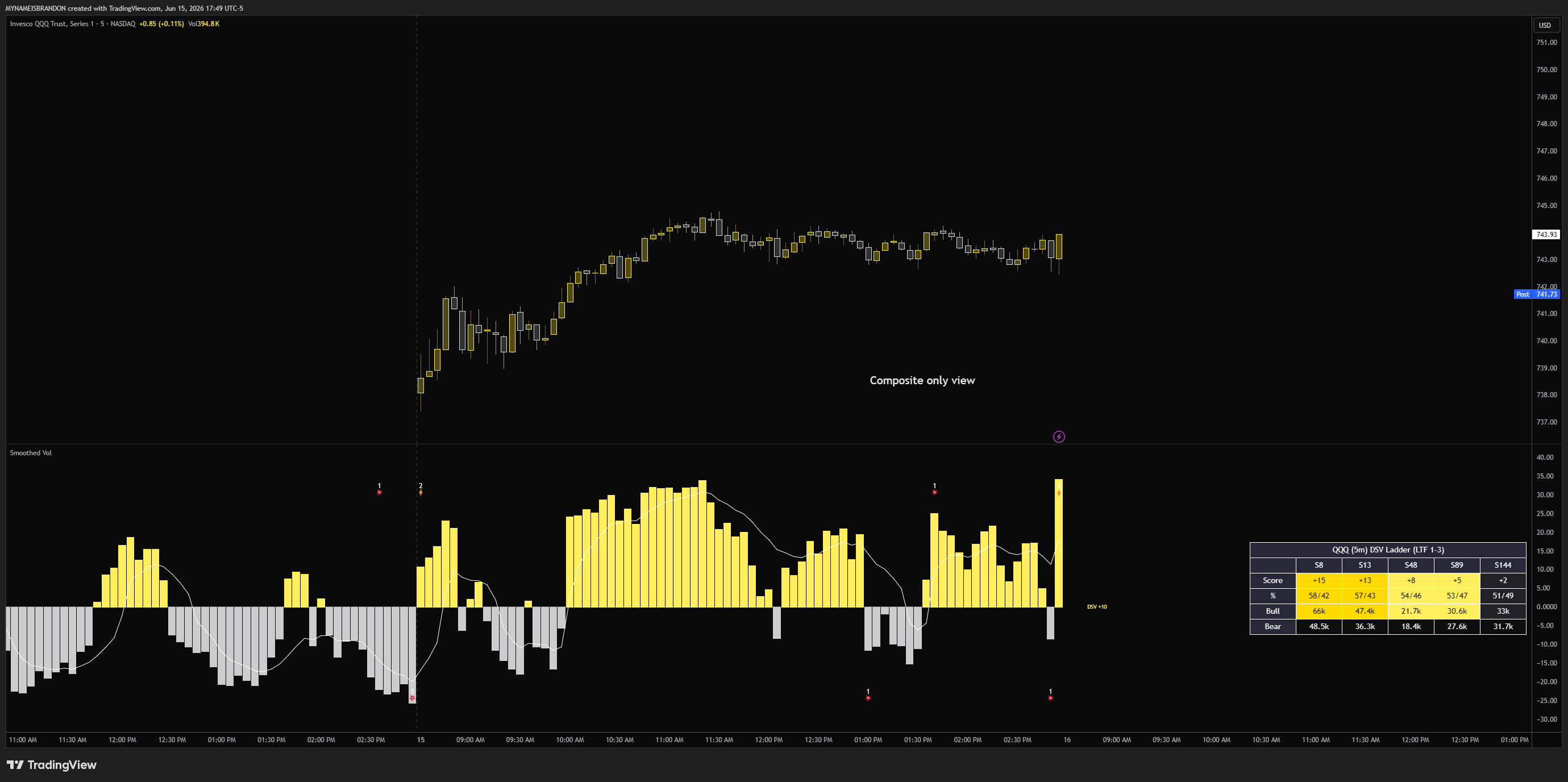Select the Smoothed Vol indicator title
The width and height of the screenshot is (1568, 782).
point(31,453)
